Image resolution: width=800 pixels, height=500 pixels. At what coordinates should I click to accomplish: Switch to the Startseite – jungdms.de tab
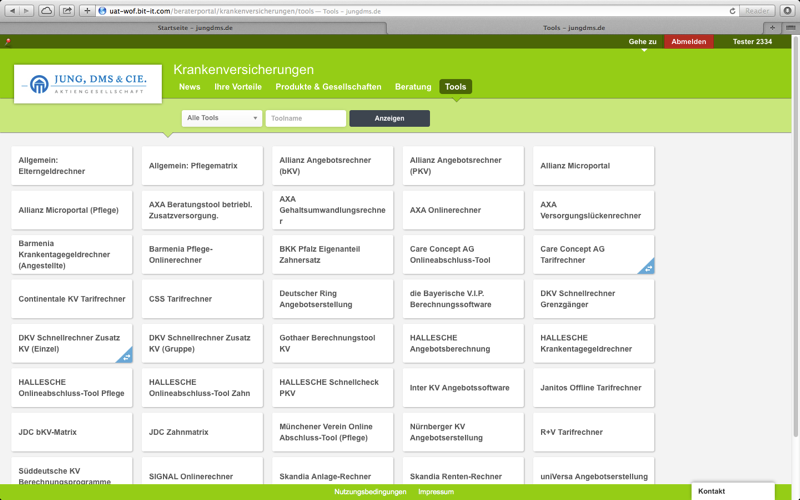[194, 28]
